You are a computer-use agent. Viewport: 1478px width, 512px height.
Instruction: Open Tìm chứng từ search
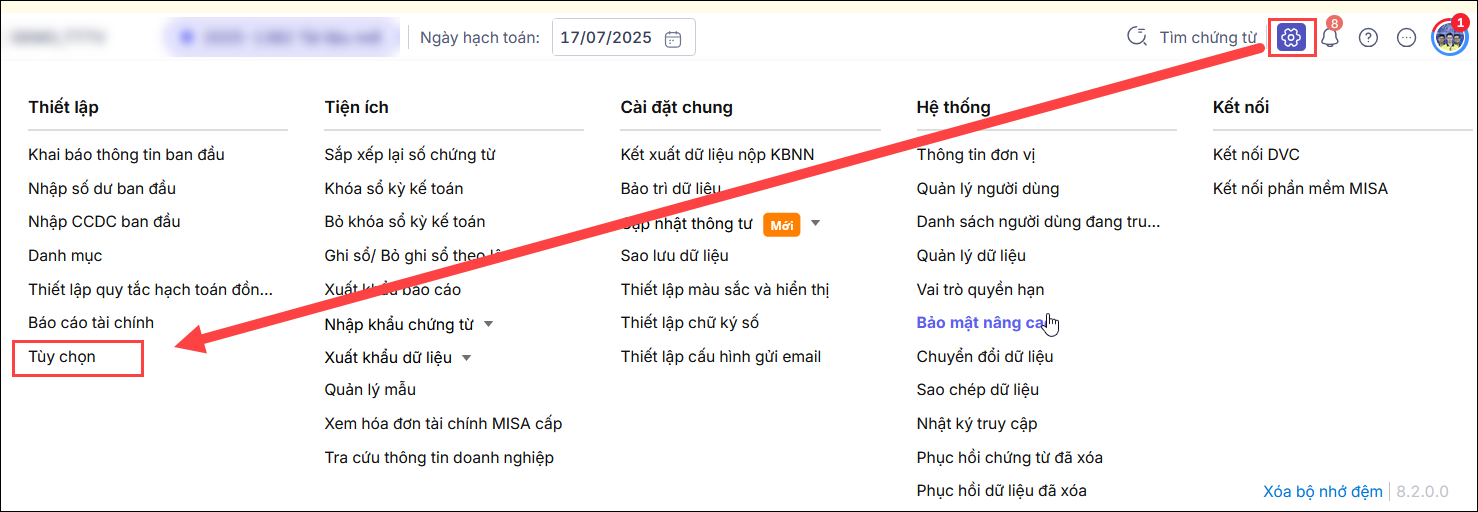pyautogui.click(x=1208, y=38)
